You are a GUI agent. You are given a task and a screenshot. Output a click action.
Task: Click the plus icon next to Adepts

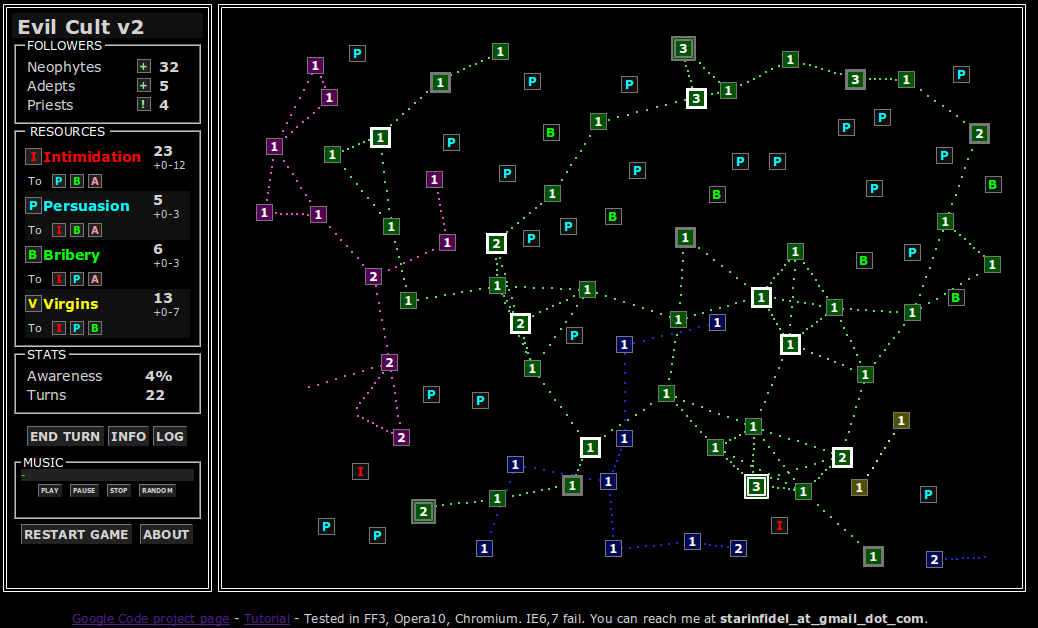[x=144, y=86]
